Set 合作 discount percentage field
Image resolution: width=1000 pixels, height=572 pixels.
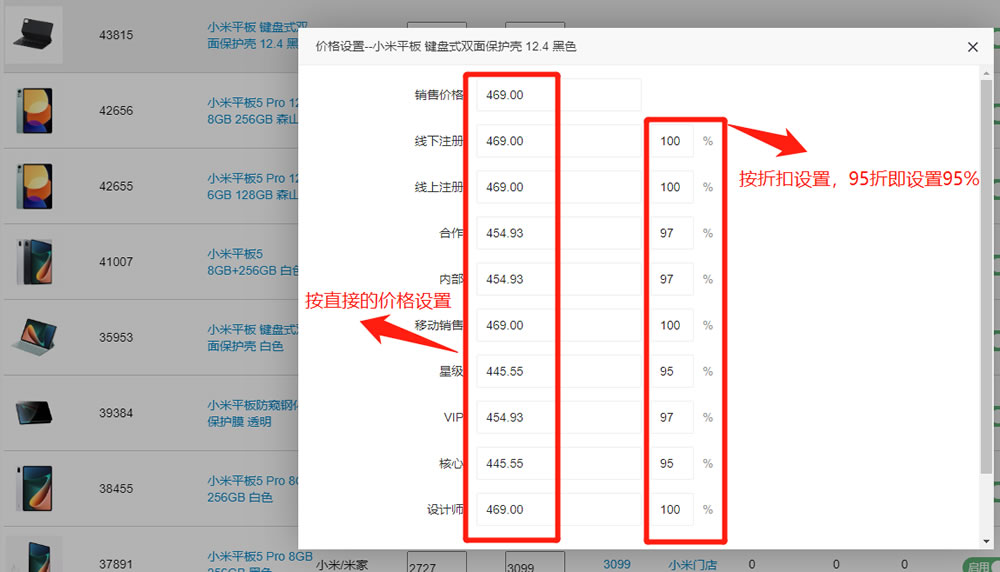[672, 233]
